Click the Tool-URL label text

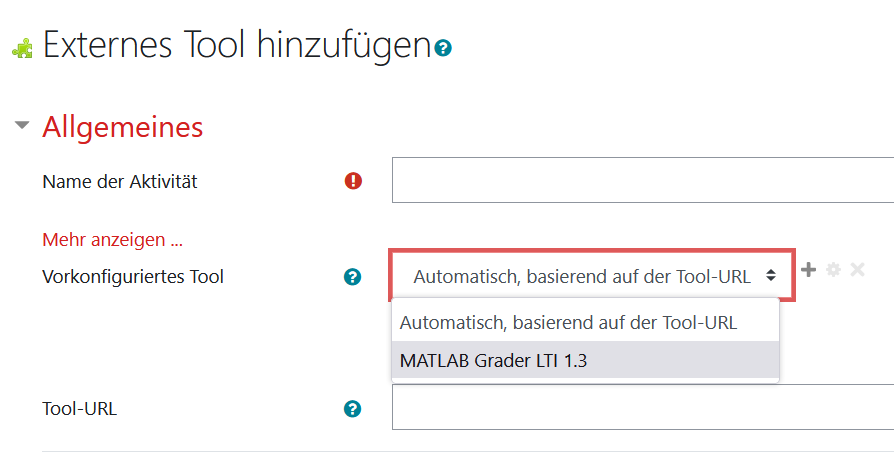[79, 409]
